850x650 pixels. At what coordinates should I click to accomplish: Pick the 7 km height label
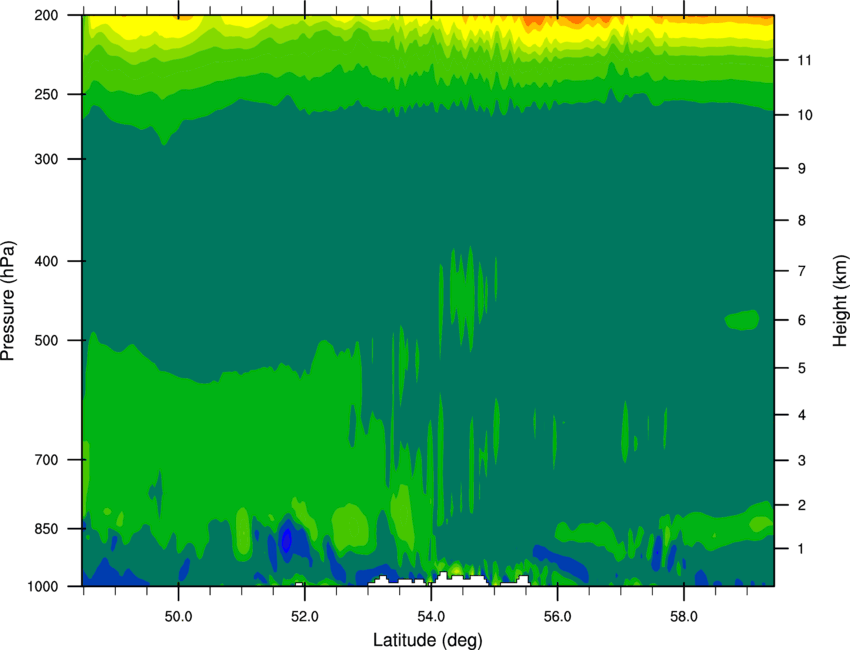click(x=802, y=271)
